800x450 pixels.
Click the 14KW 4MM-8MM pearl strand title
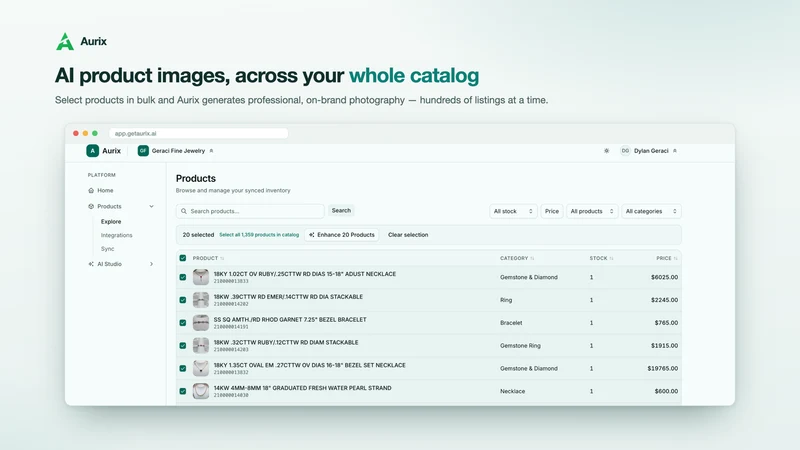[303, 388]
